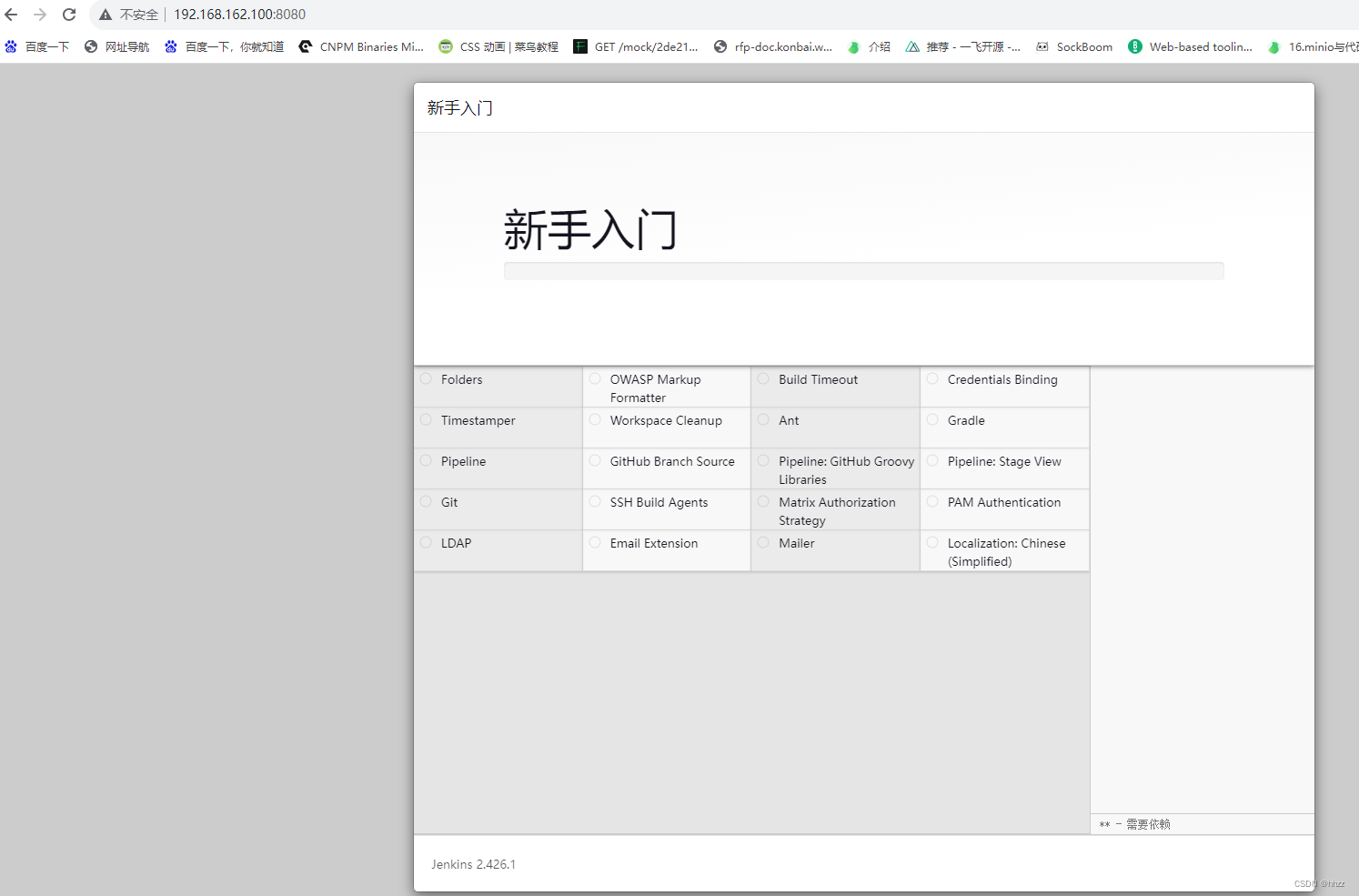
Task: Click the not-secure warning triangle icon
Action: click(106, 15)
